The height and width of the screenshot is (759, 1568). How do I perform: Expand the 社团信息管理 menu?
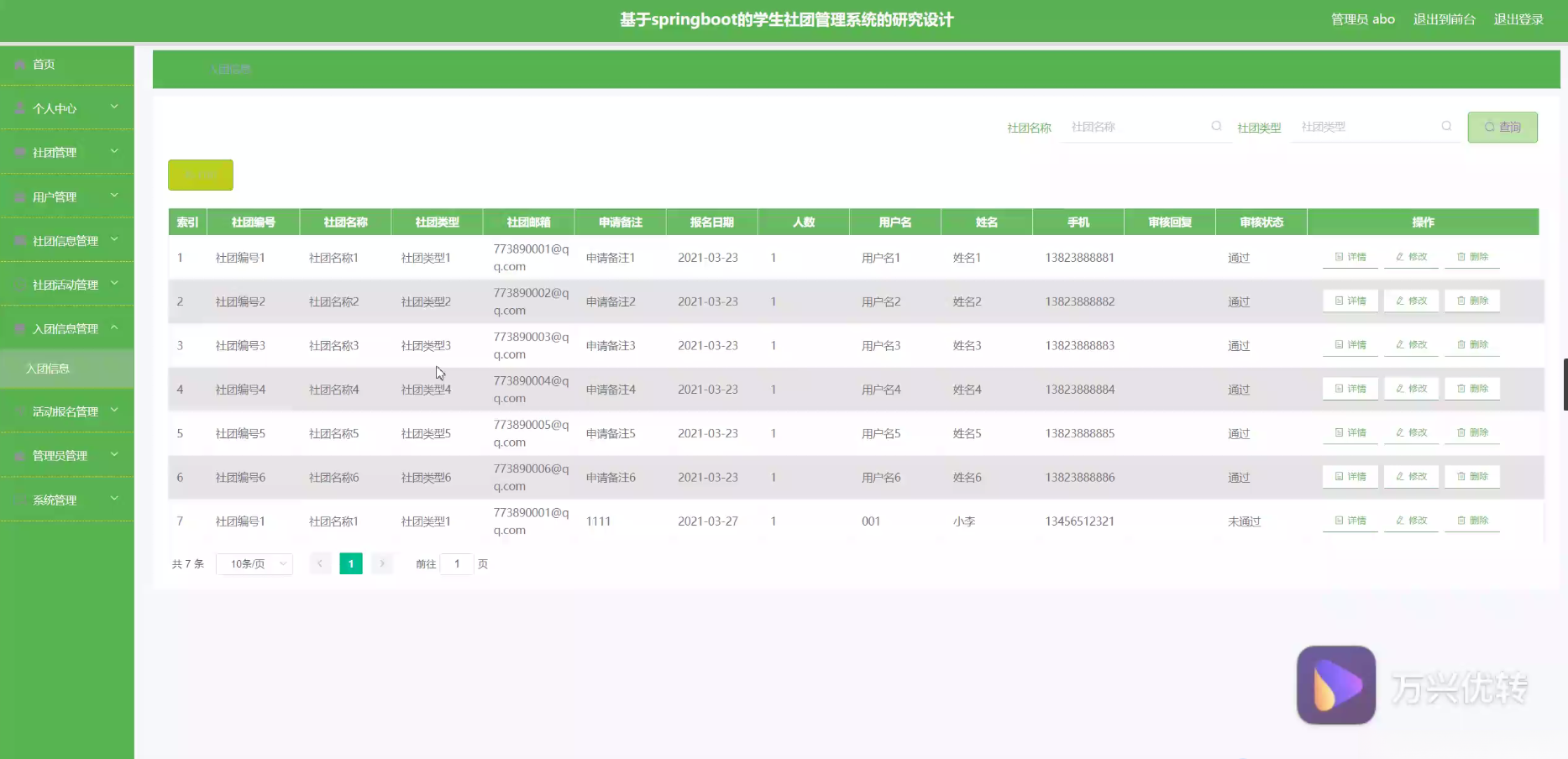pyautogui.click(x=67, y=240)
